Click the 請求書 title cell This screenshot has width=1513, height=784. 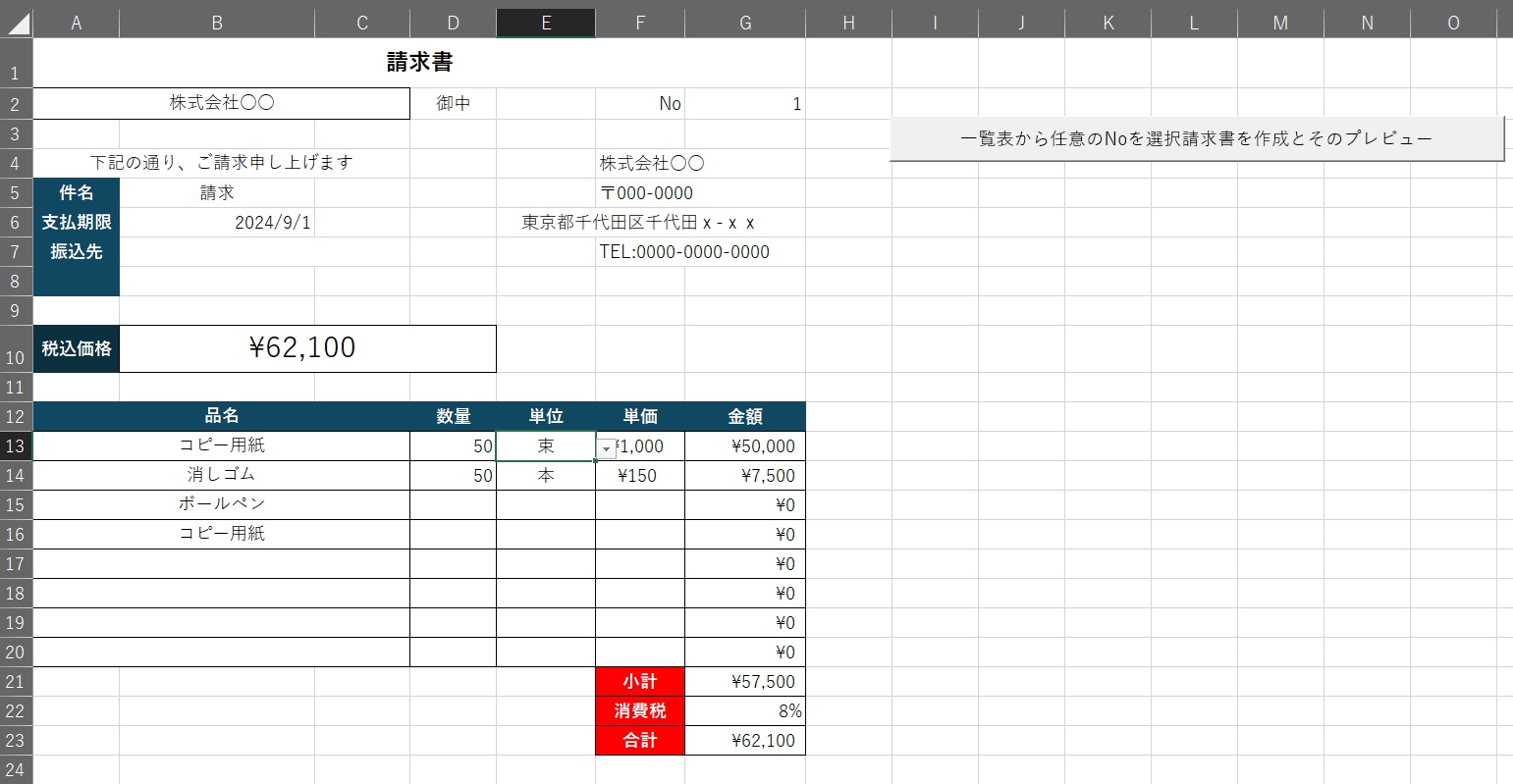pyautogui.click(x=419, y=63)
